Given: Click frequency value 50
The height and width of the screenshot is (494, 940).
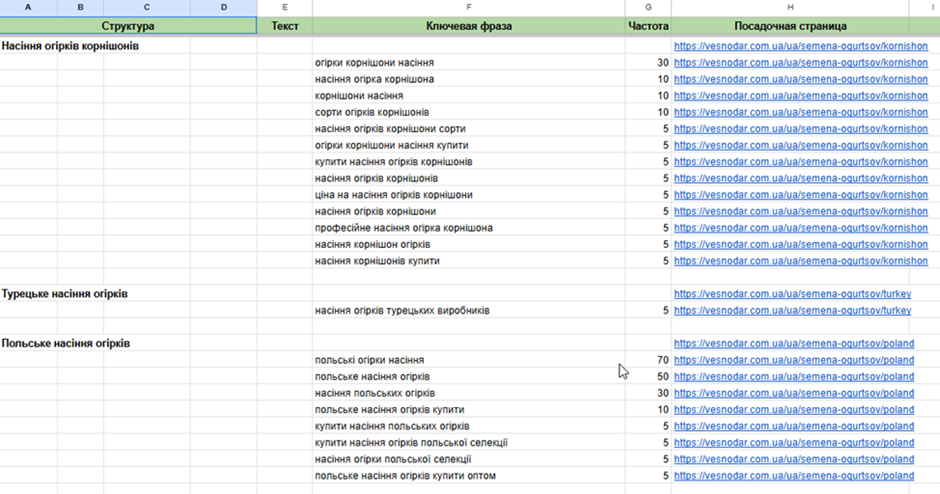Looking at the screenshot, I should [661, 377].
